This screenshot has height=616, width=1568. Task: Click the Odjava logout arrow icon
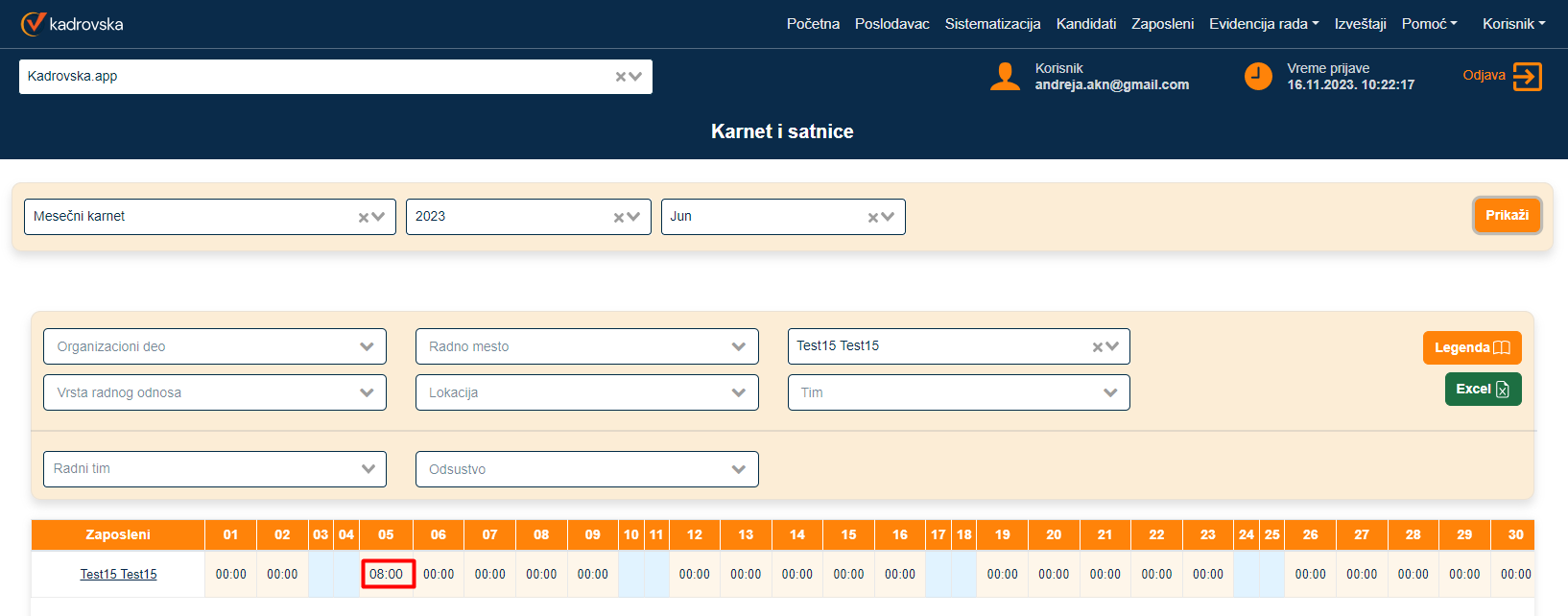[1527, 76]
